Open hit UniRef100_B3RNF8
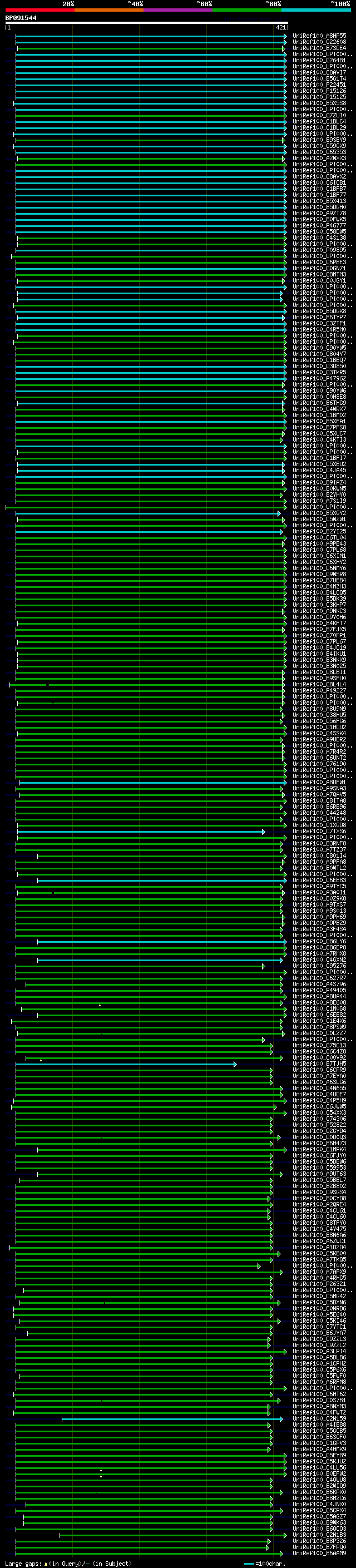This screenshot has height=1568, width=356. pos(319,844)
